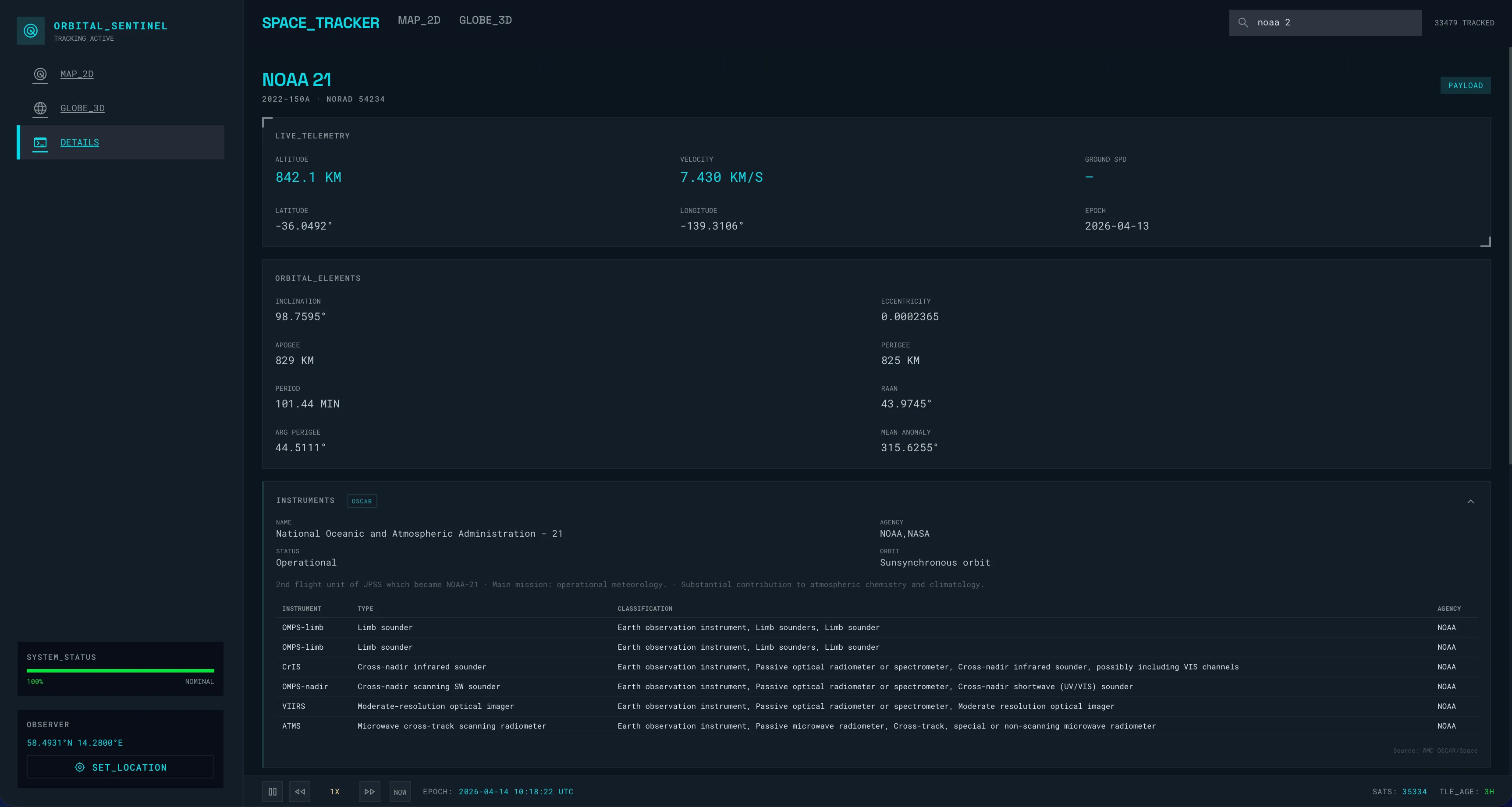Click the INSTRUMENT column header
The image size is (1512, 807).
pos(302,609)
